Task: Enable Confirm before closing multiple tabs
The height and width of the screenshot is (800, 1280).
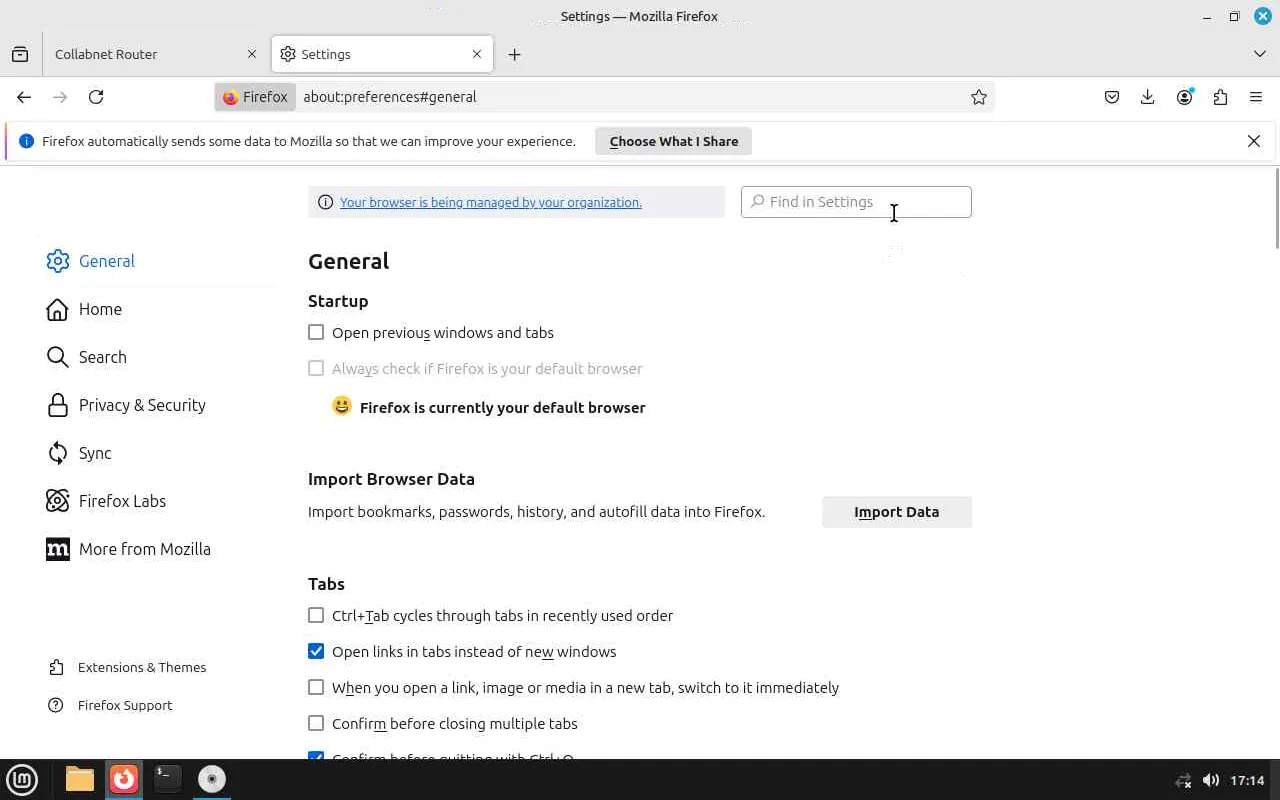Action: [x=316, y=723]
